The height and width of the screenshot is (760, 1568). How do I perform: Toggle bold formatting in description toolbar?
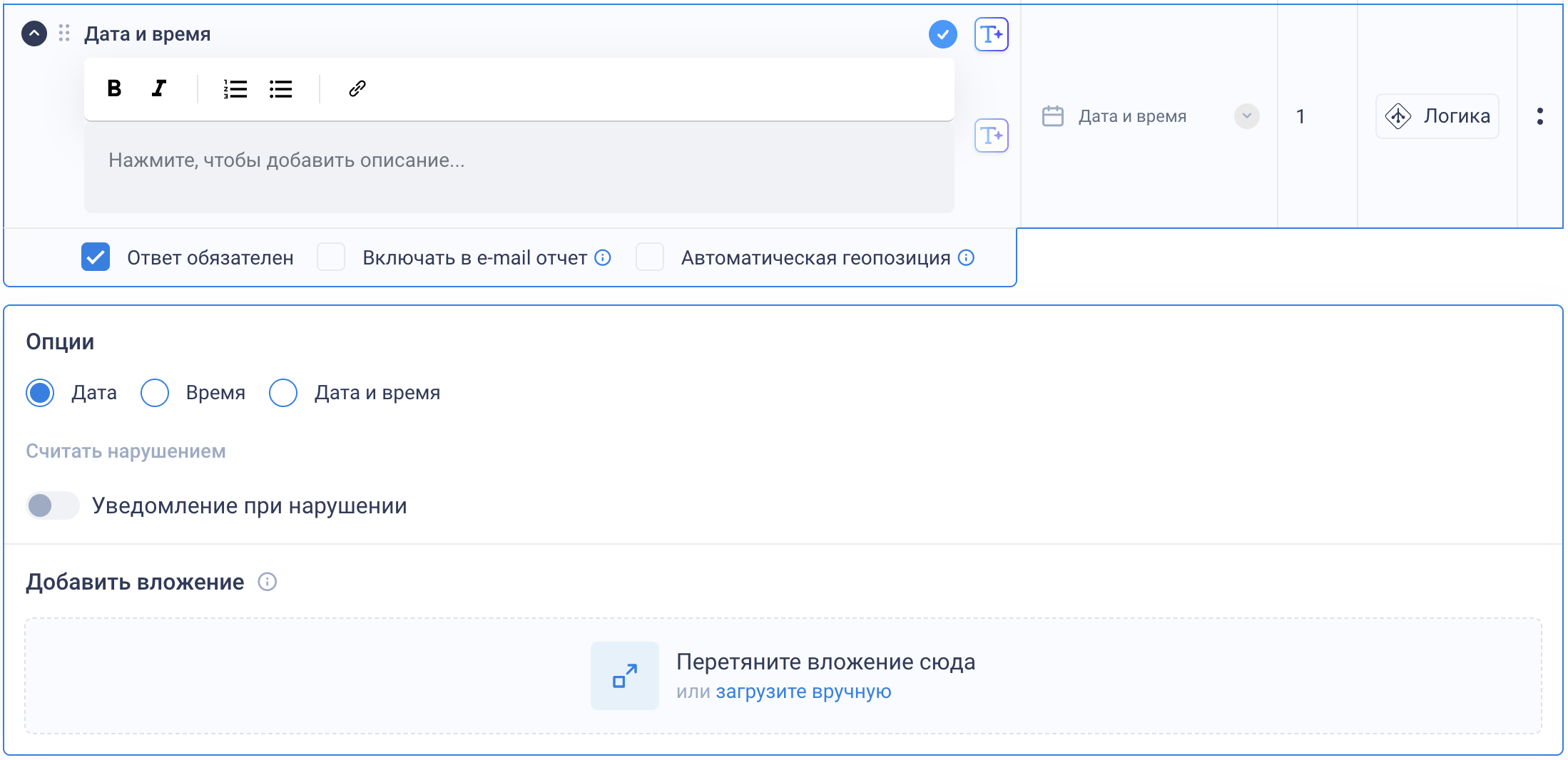point(114,88)
